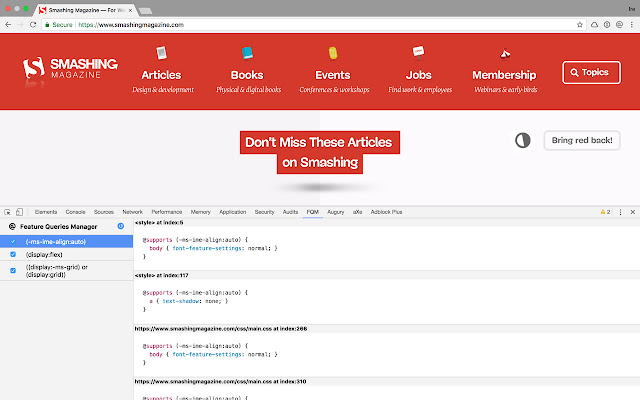This screenshot has height=400, width=640.
Task: Close the Smashing Magazine browser tab
Action: click(x=130, y=10)
